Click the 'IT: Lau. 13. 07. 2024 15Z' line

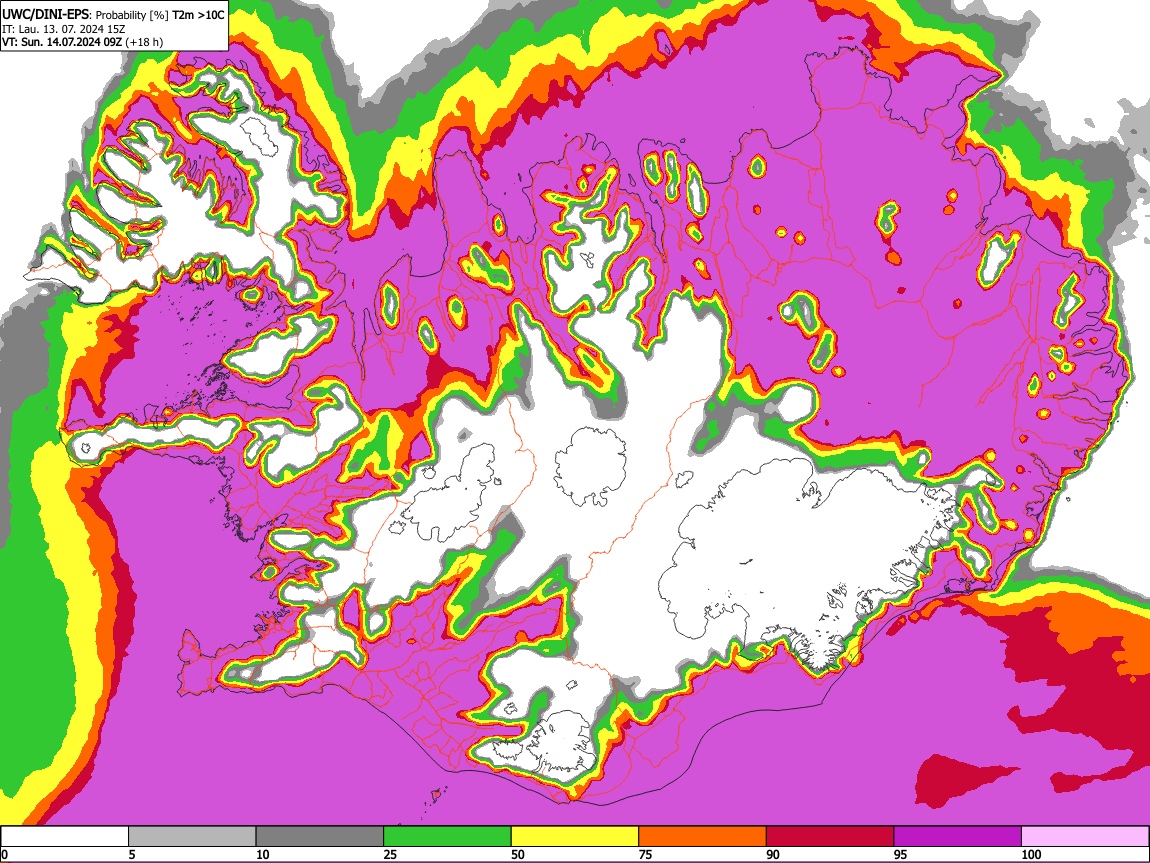[64, 29]
